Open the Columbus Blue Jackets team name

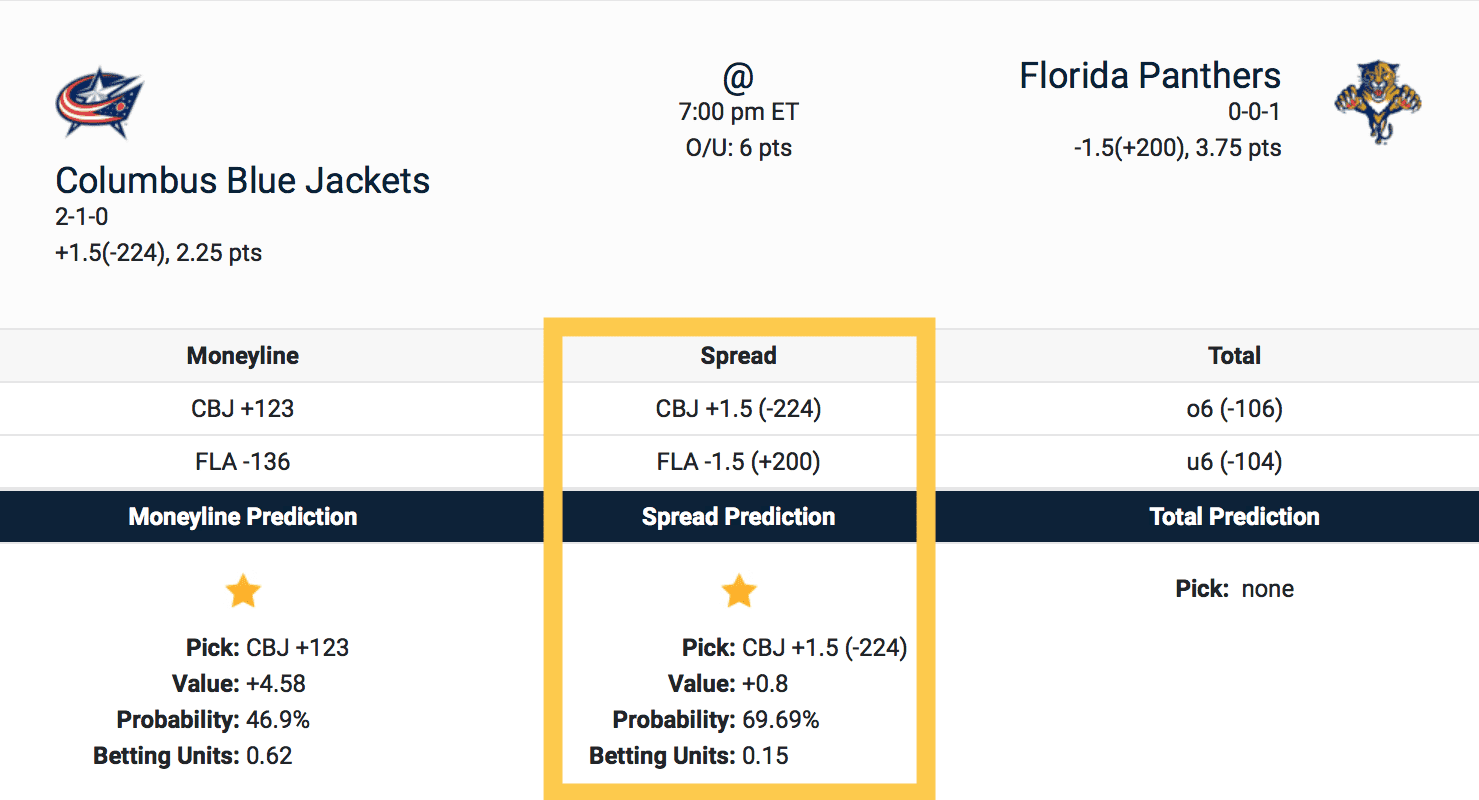(243, 181)
